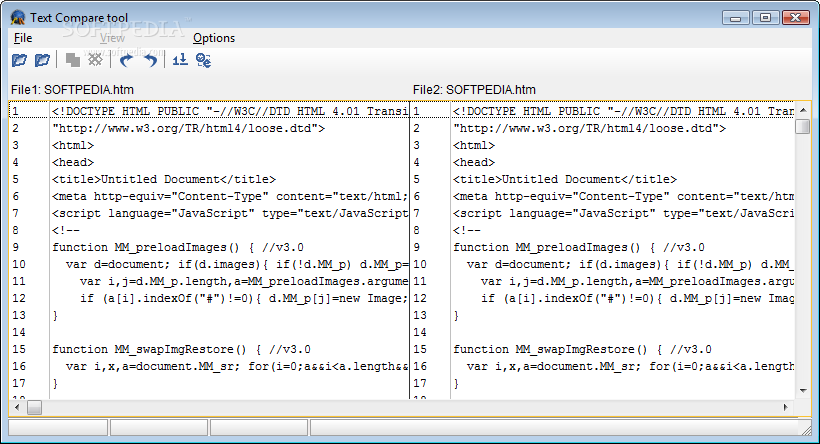Select the var d=document line in File1 pane

(x=236, y=264)
